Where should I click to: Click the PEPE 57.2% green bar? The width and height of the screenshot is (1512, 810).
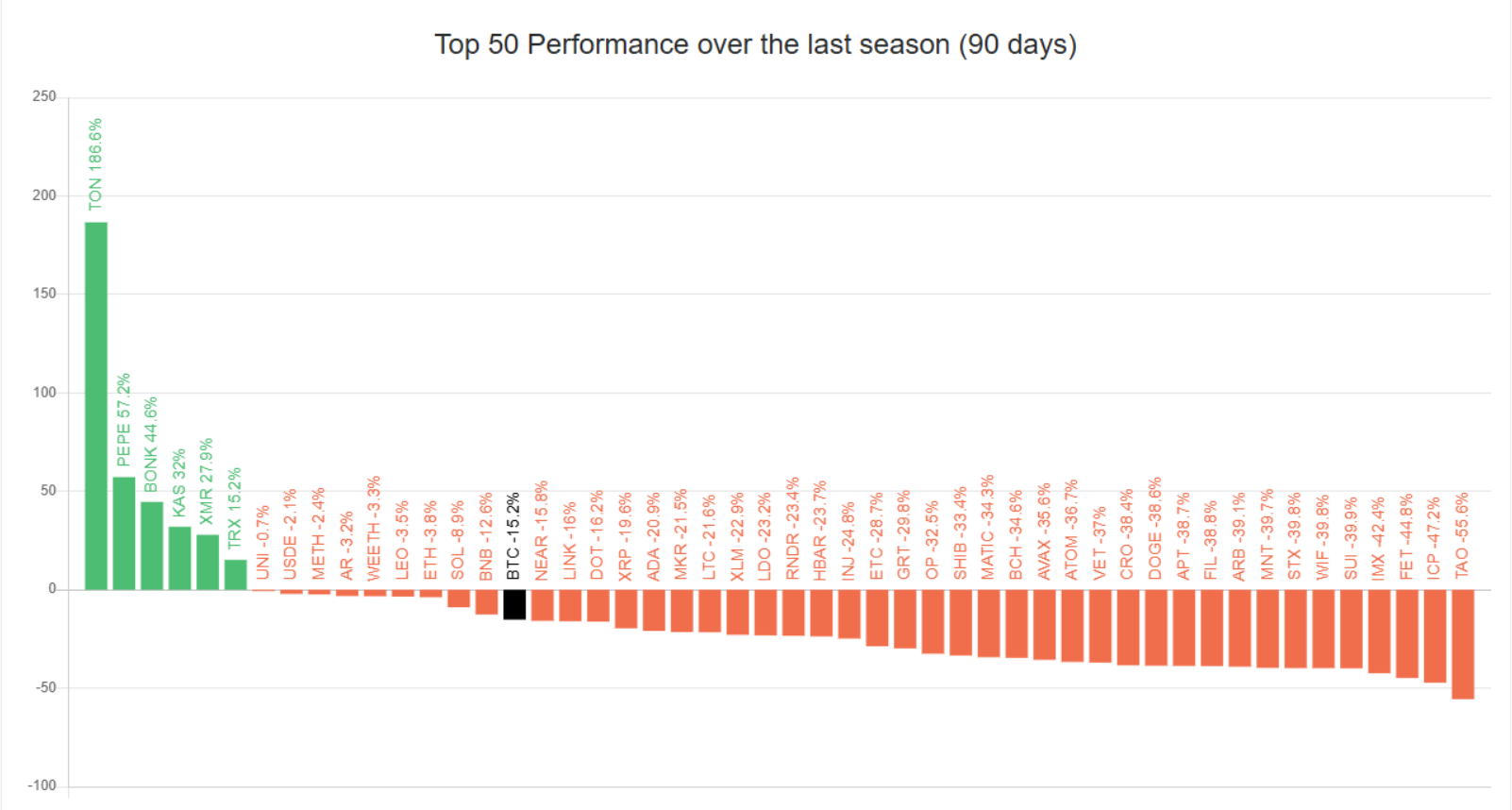[x=124, y=533]
